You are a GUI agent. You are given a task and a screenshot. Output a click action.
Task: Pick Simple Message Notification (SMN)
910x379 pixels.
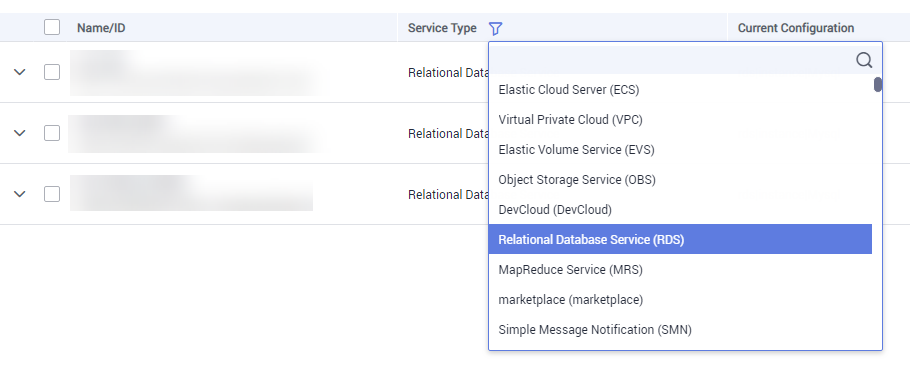680,330
